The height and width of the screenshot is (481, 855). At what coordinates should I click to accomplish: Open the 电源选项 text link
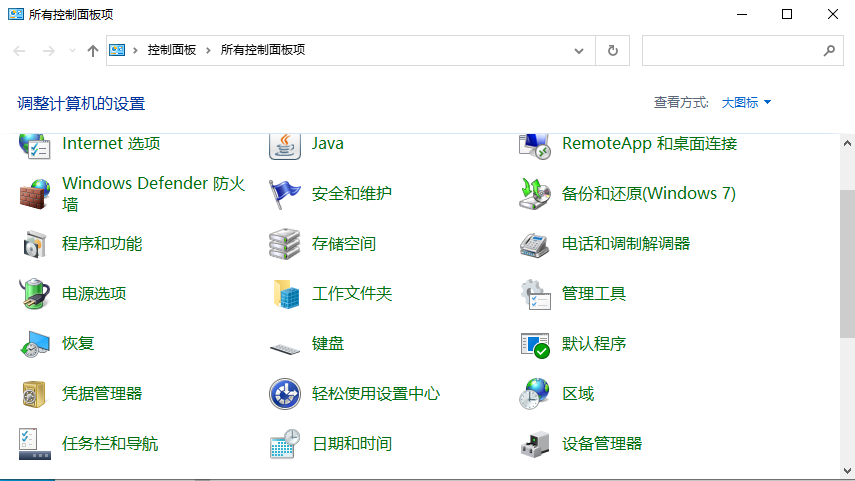(x=94, y=294)
